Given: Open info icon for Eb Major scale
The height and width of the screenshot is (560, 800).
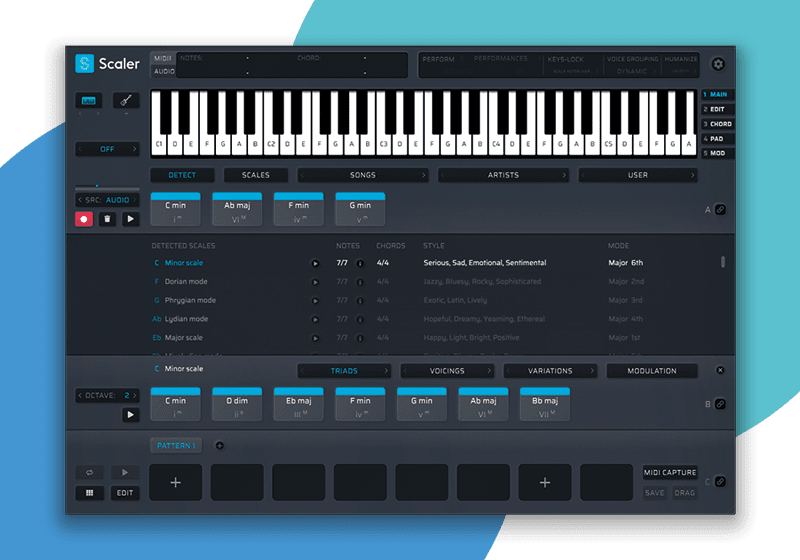Looking at the screenshot, I should point(360,338).
